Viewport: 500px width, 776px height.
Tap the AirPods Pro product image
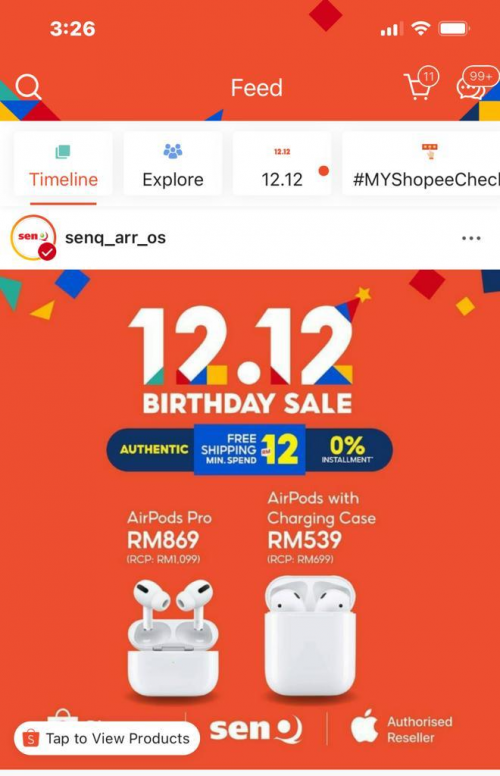coord(173,638)
